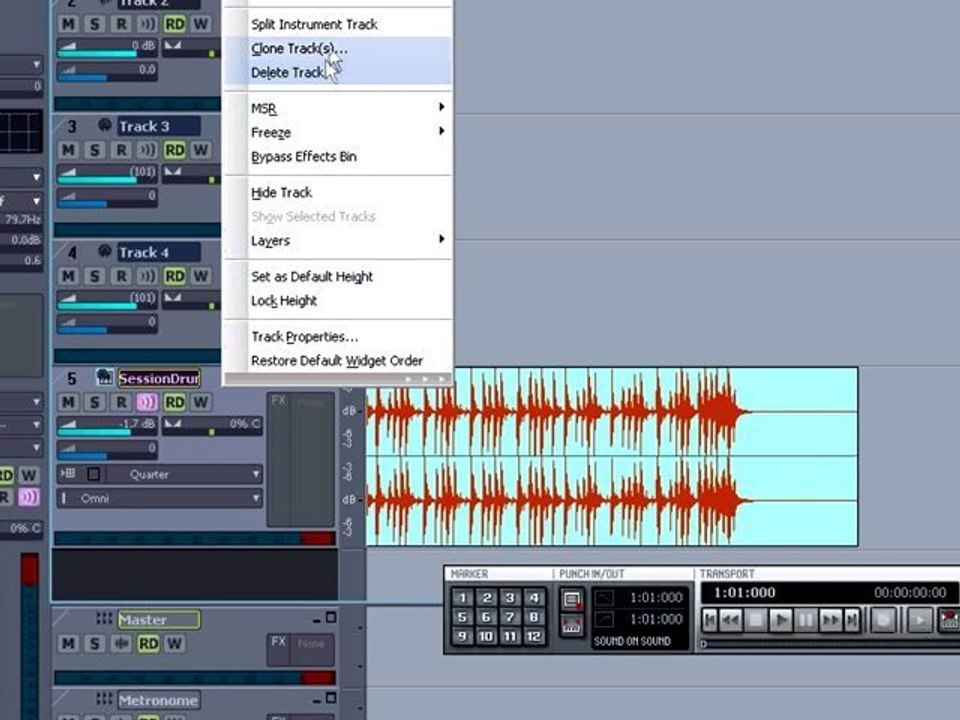Click marker button 9

coord(462,637)
